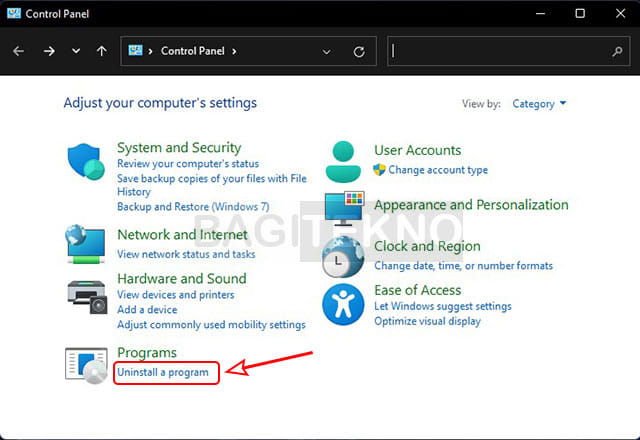The width and height of the screenshot is (640, 440).
Task: Open Hardware and Sound category
Action: pyautogui.click(x=182, y=278)
